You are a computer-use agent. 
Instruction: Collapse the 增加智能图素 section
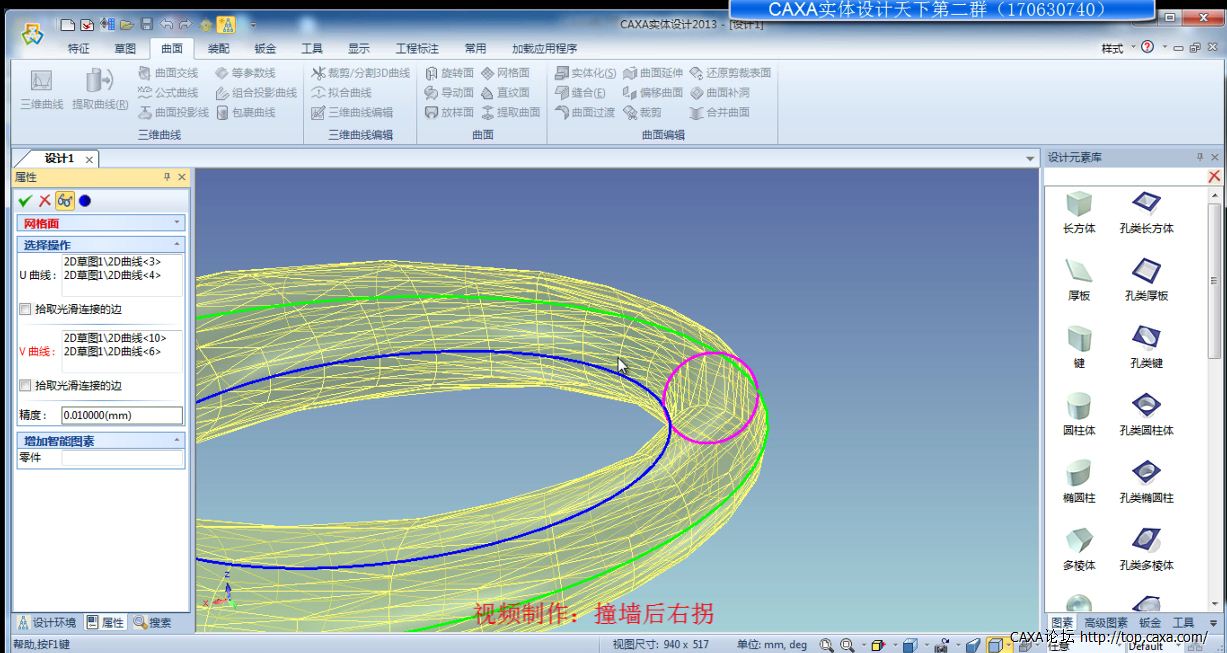[177, 441]
